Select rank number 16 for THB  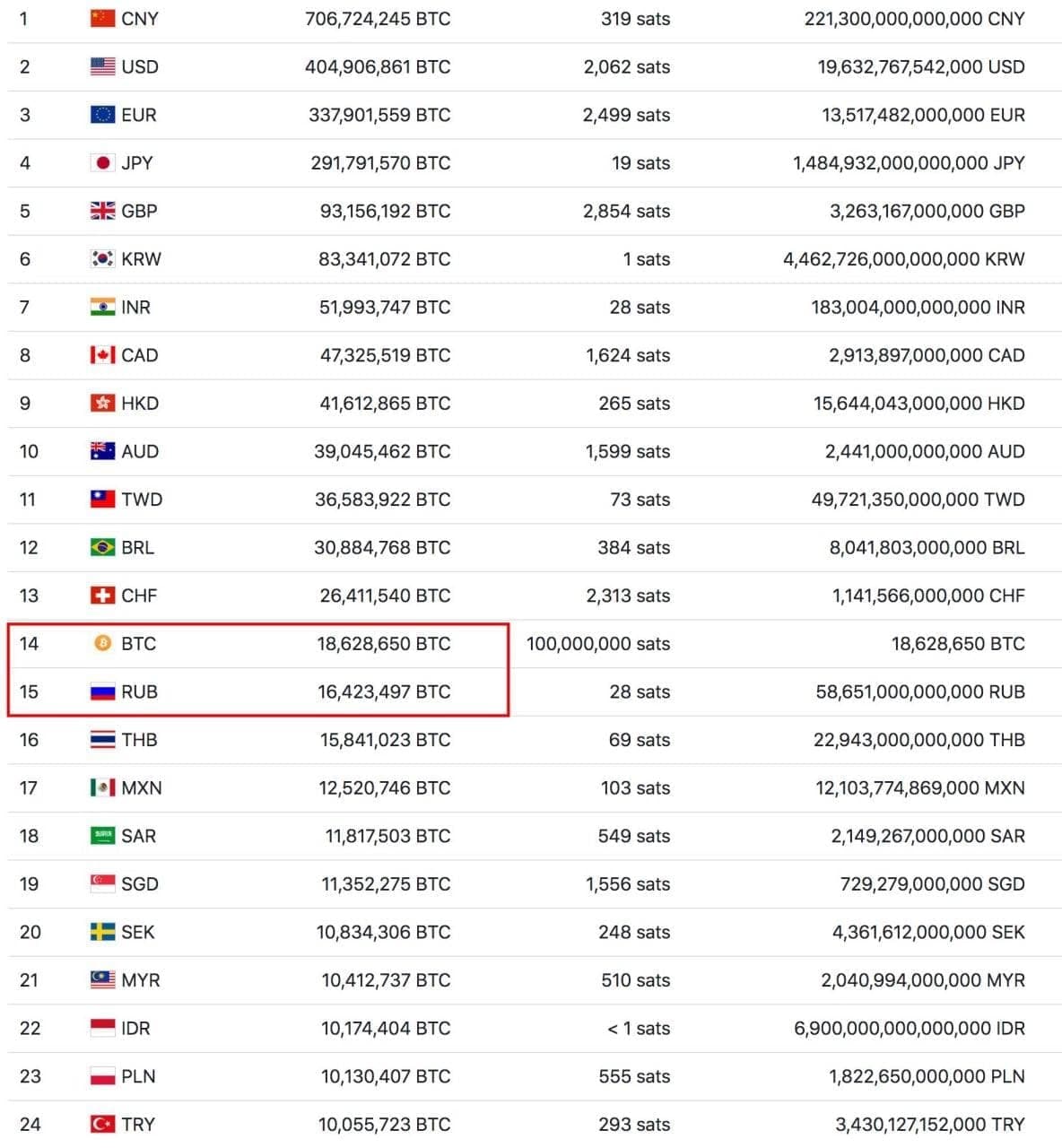coord(29,740)
